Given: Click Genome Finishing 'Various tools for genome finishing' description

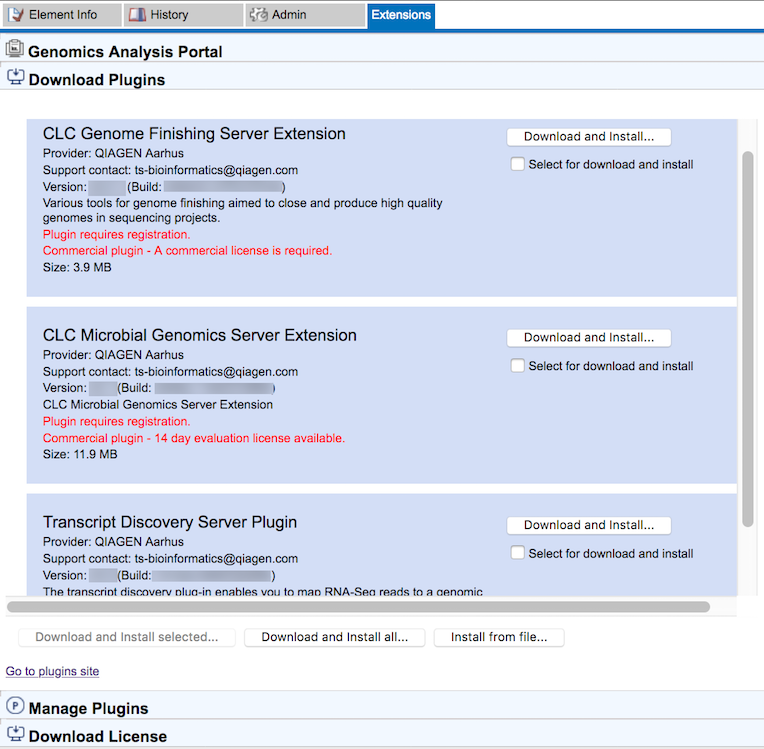Looking at the screenshot, I should click(243, 210).
